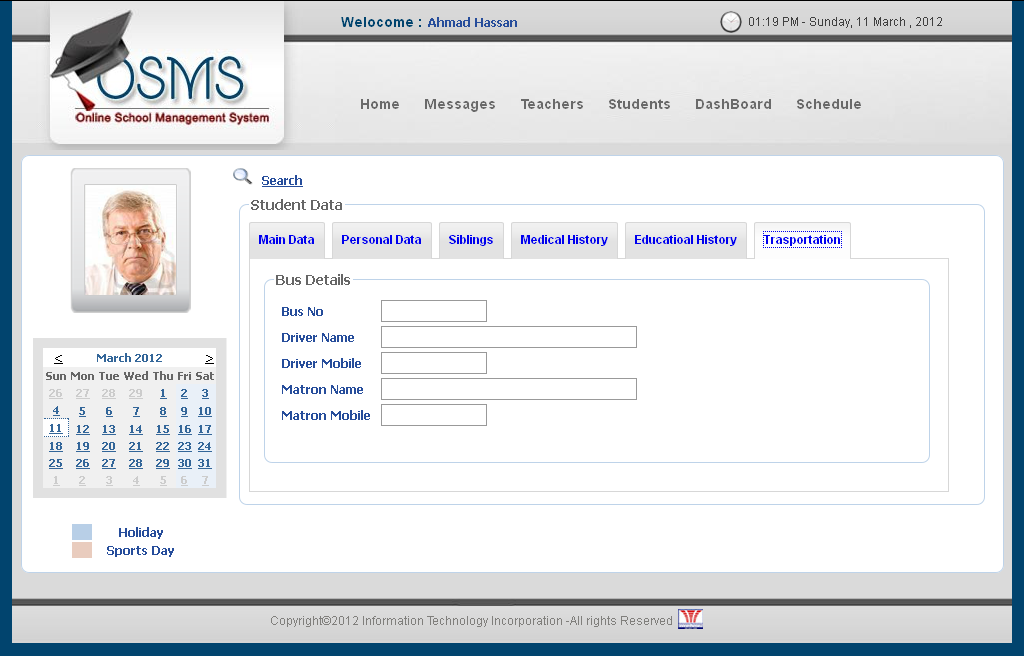The image size is (1024, 656).
Task: Go to previous month in calendar
Action: (x=58, y=358)
